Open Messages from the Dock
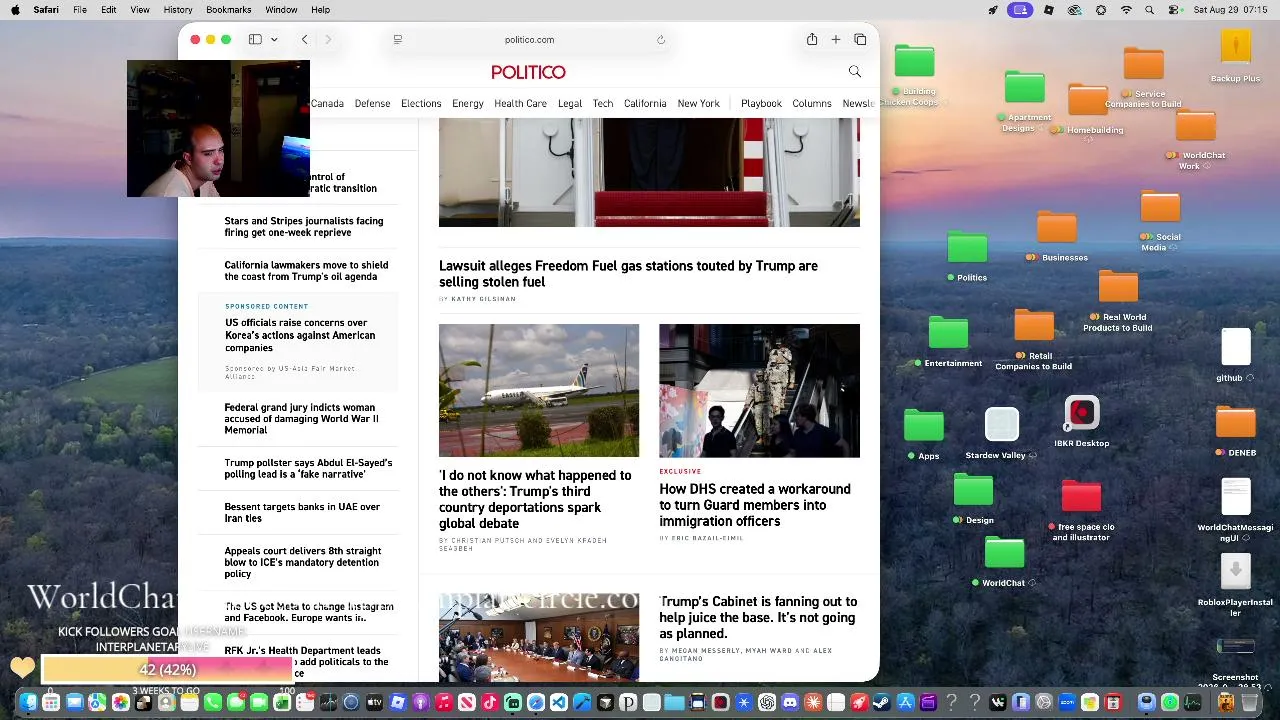Screen dimensions: 1280x720 pos(236,703)
